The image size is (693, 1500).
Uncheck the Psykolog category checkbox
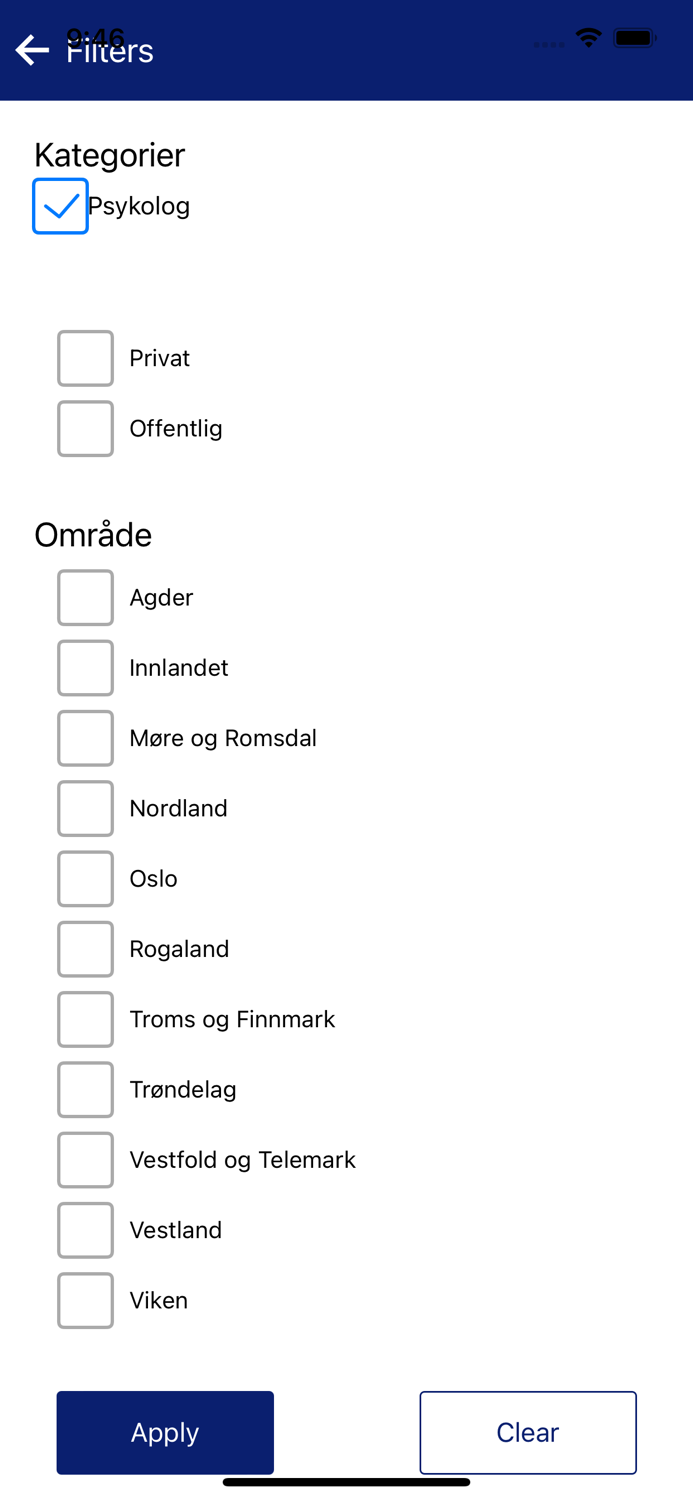pos(60,206)
